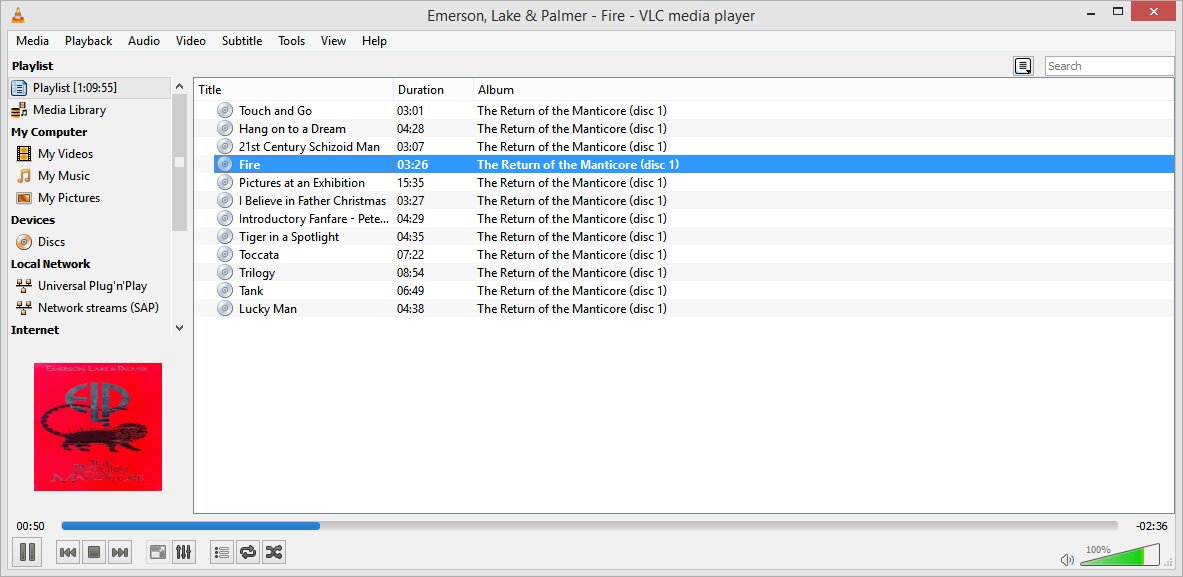Toggle loop repeat mode
This screenshot has height=577, width=1183.
coord(247,552)
